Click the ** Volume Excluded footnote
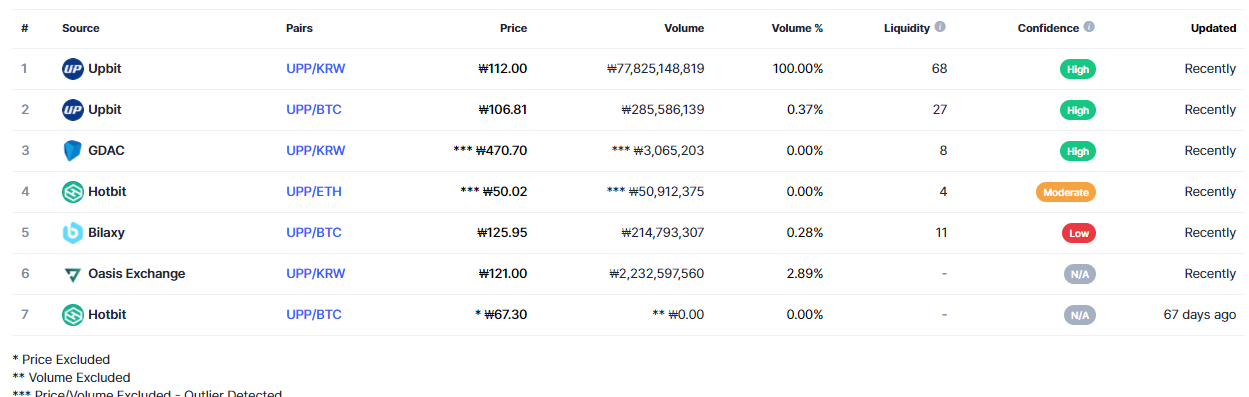Image resolution: width=1249 pixels, height=397 pixels. (x=71, y=378)
